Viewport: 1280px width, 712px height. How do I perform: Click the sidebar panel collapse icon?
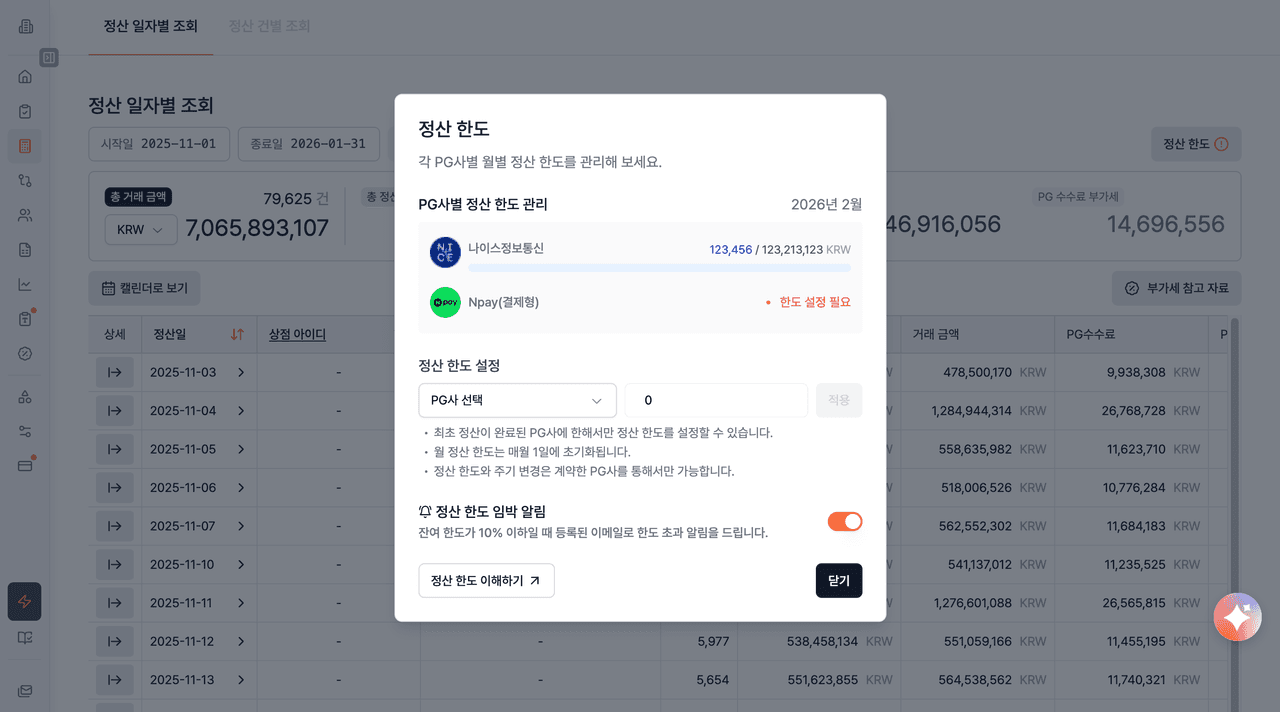[48, 58]
